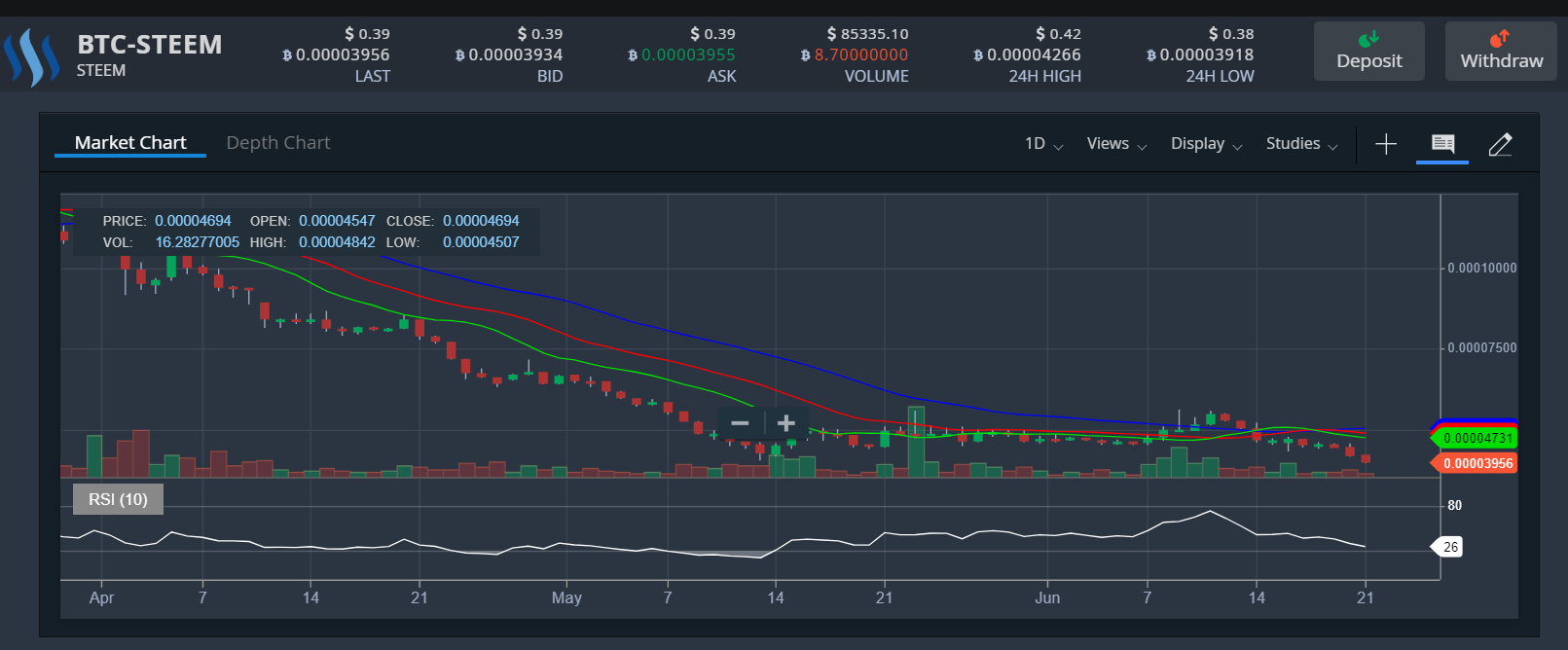This screenshot has width=1568, height=650.
Task: Expand the Views menu
Action: coord(1116,144)
